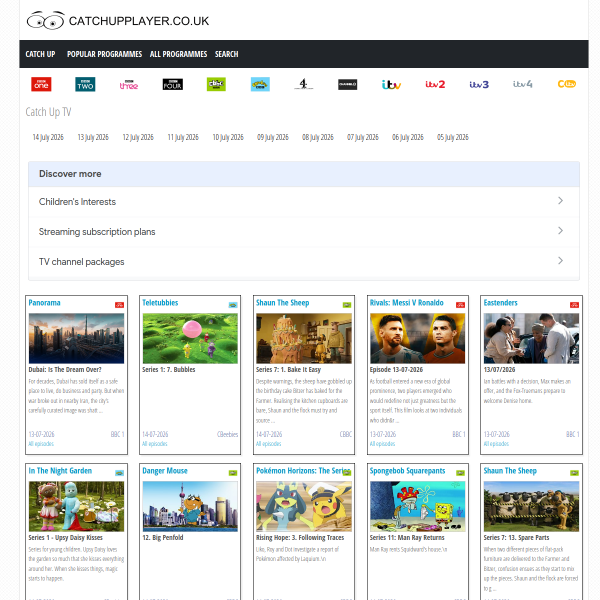The height and width of the screenshot is (600, 600).
Task: Open the Panorama programme title link
Action: point(44,303)
